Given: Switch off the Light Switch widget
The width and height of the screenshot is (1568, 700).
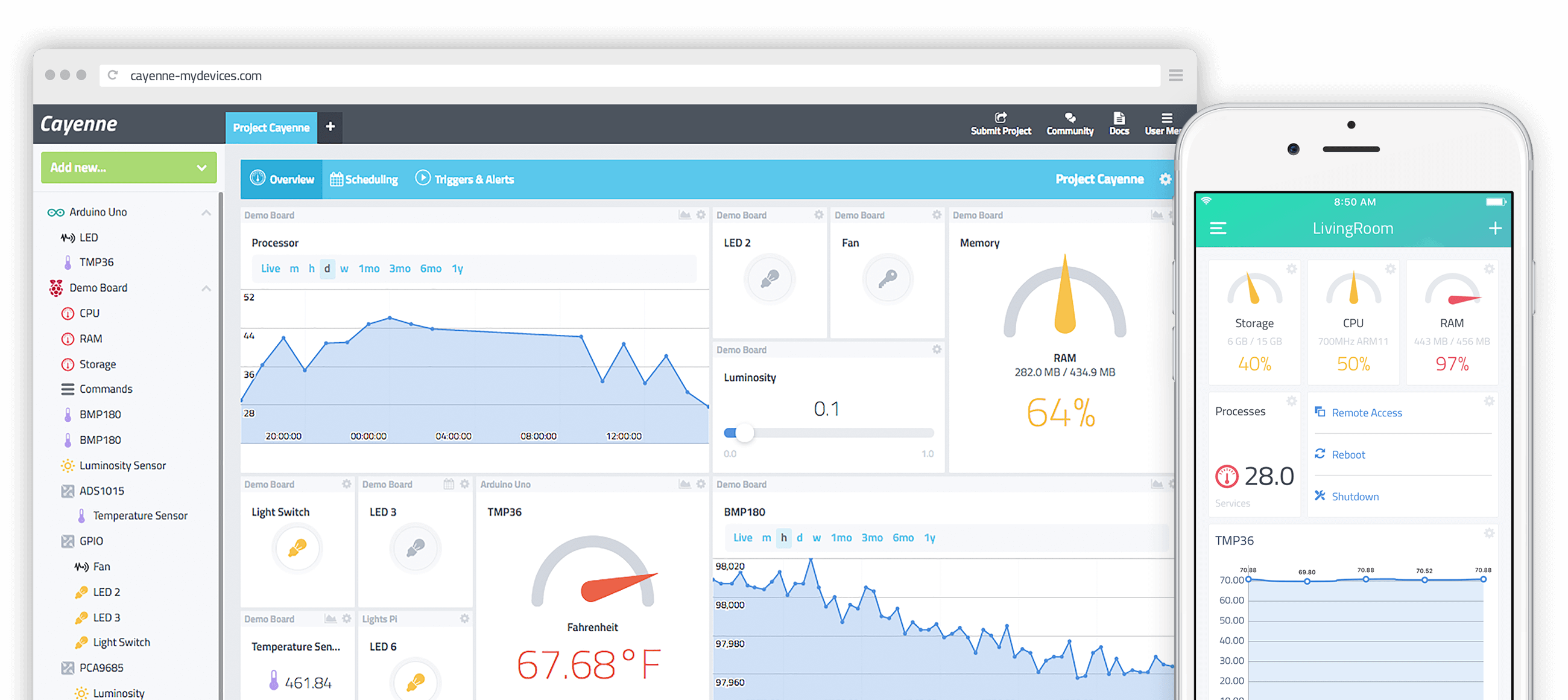Looking at the screenshot, I should (297, 548).
